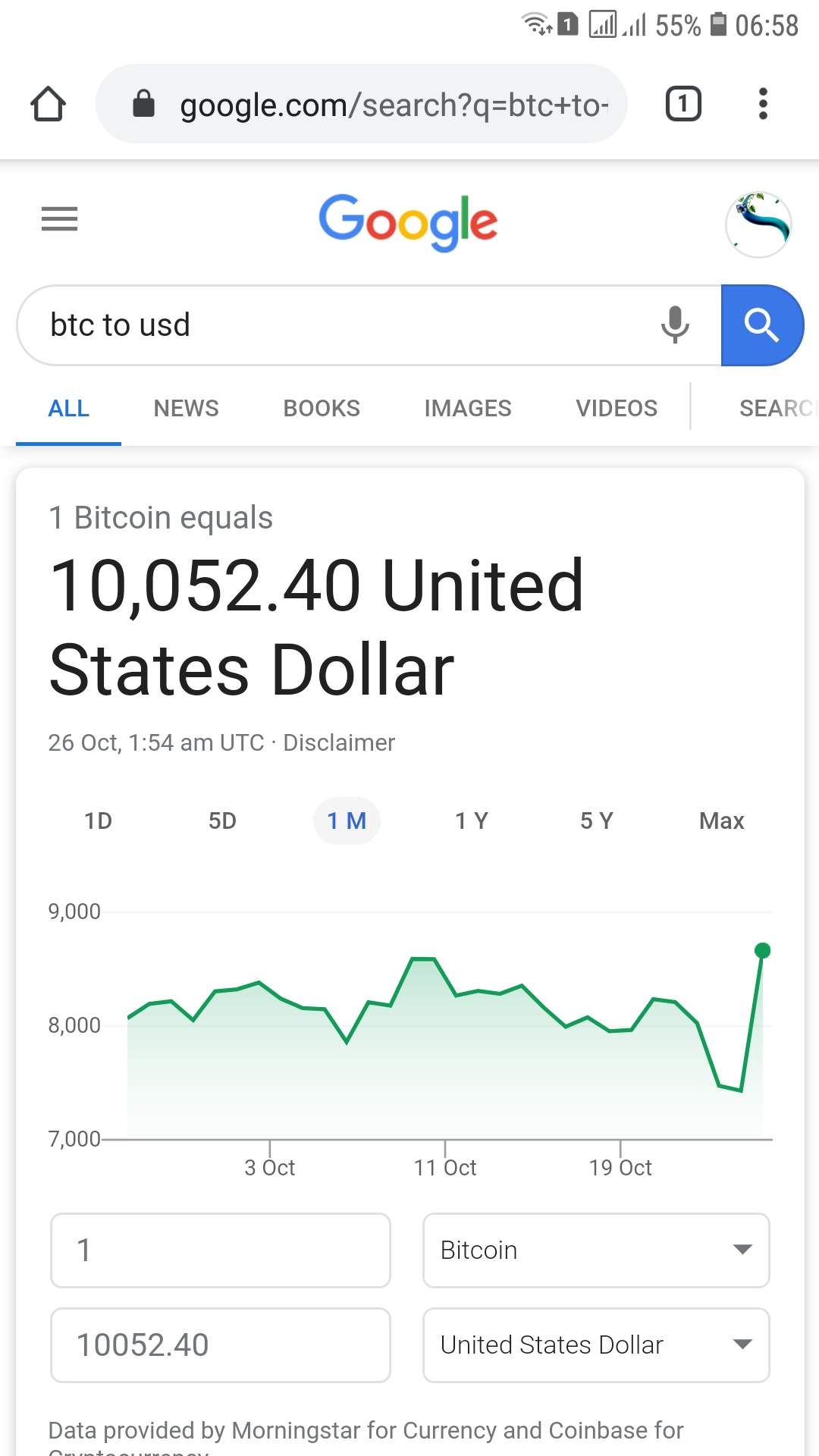The width and height of the screenshot is (819, 1456).
Task: Expand the United States Dollar dropdown
Action: (596, 1345)
